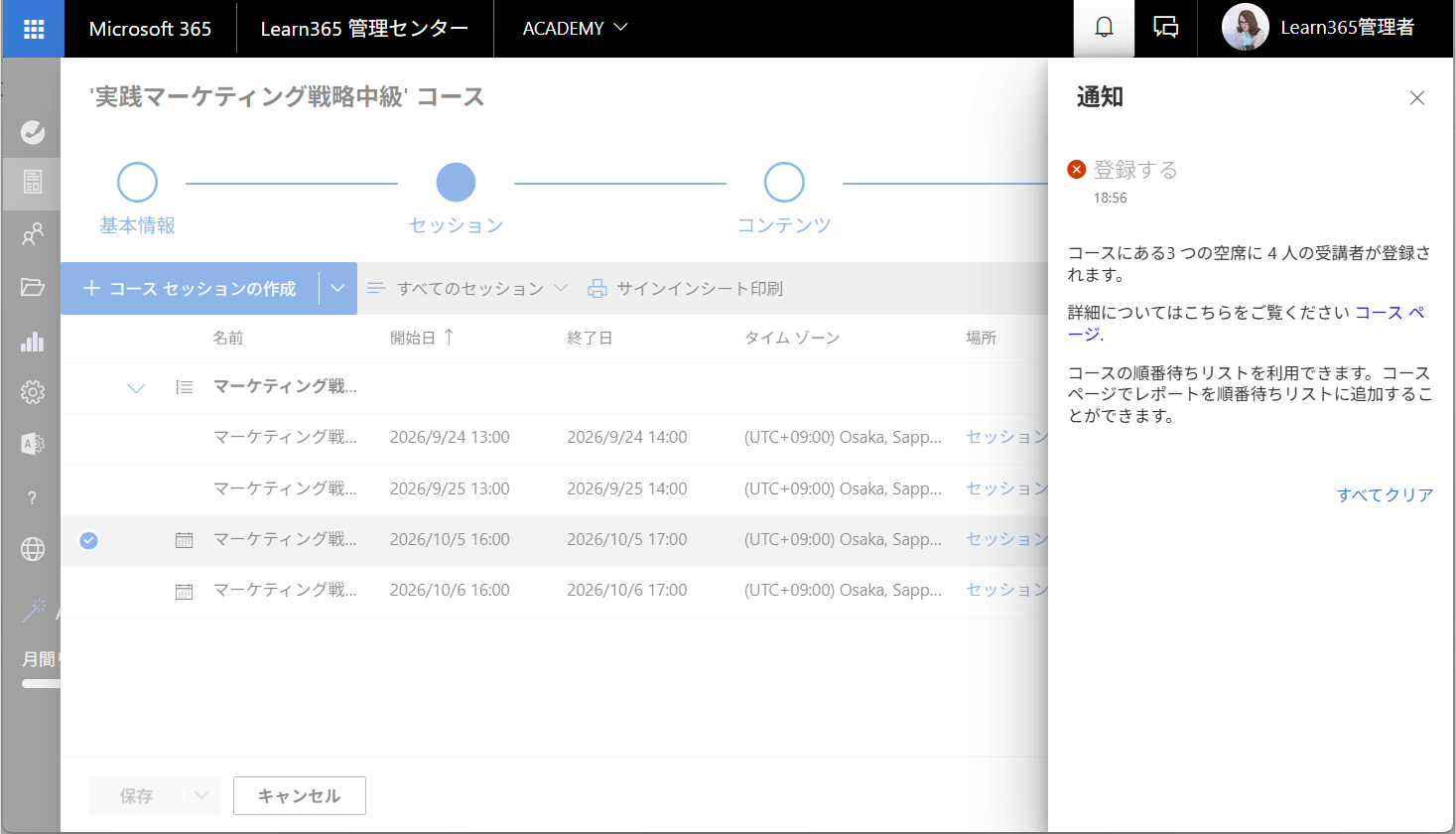
Task: Expand the コース セッションの作成 split arrow
Action: tap(337, 289)
